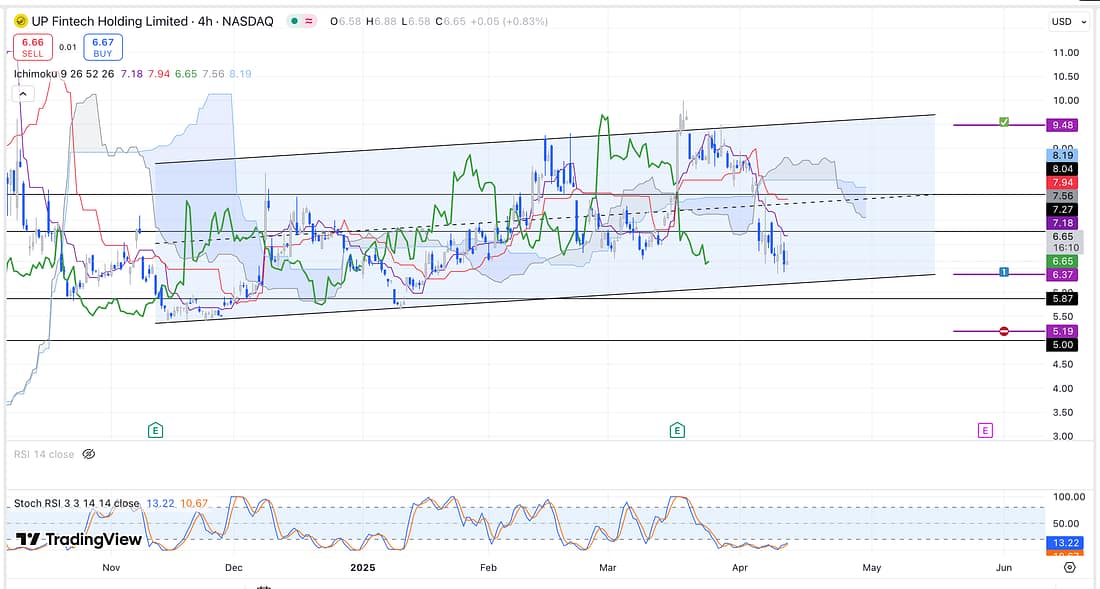Image resolution: width=1100 pixels, height=589 pixels.
Task: Click the UP Fintech yellow symbol logo
Action: pyautogui.click(x=19, y=21)
